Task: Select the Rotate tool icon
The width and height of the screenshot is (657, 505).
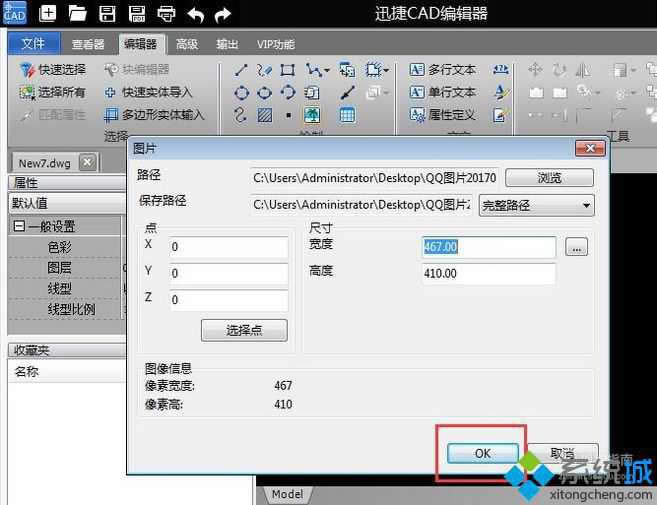Action: point(559,70)
